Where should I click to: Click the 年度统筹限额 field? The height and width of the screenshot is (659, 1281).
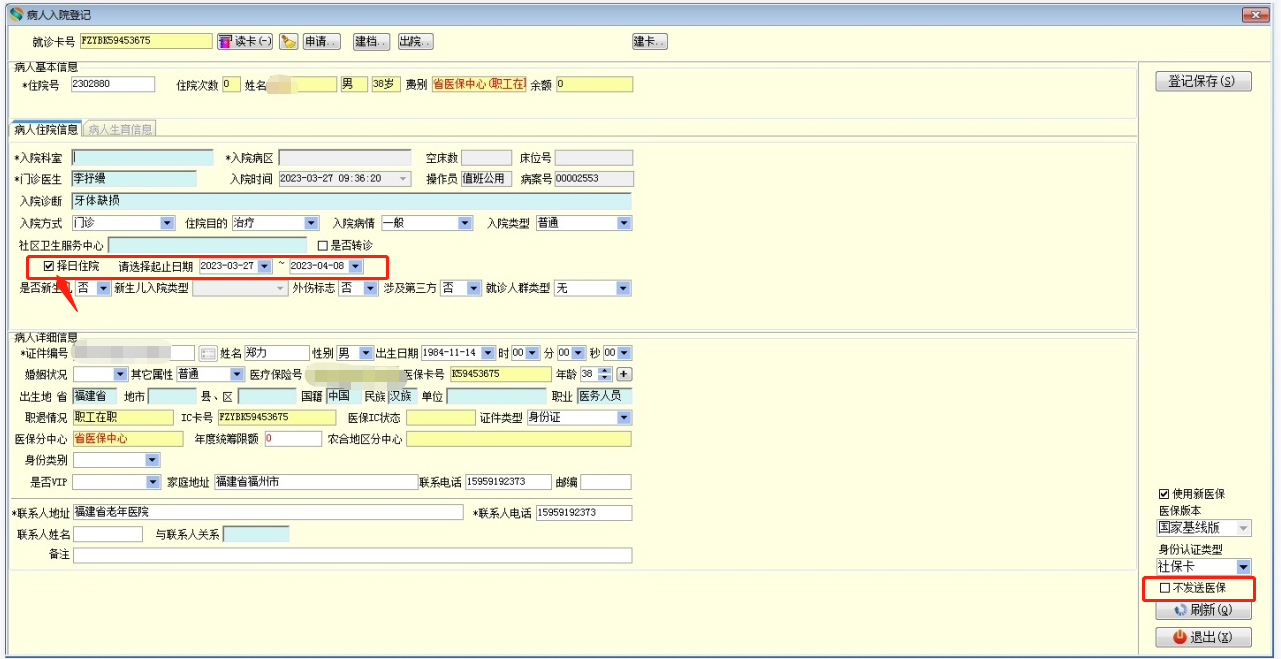coord(293,439)
